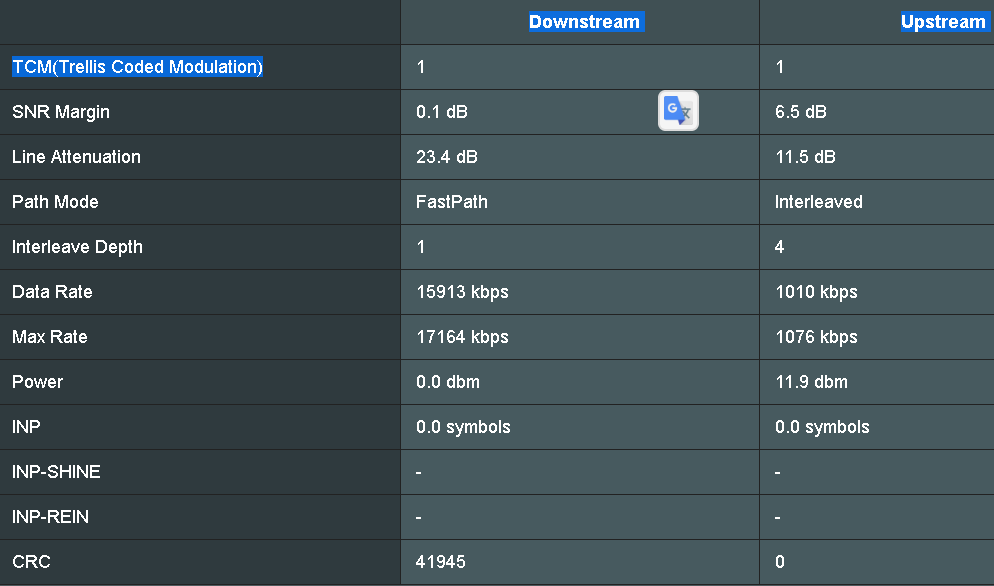Click the downstream SNR Margin 0.1 dB value
The height and width of the screenshot is (586, 994).
click(x=441, y=112)
